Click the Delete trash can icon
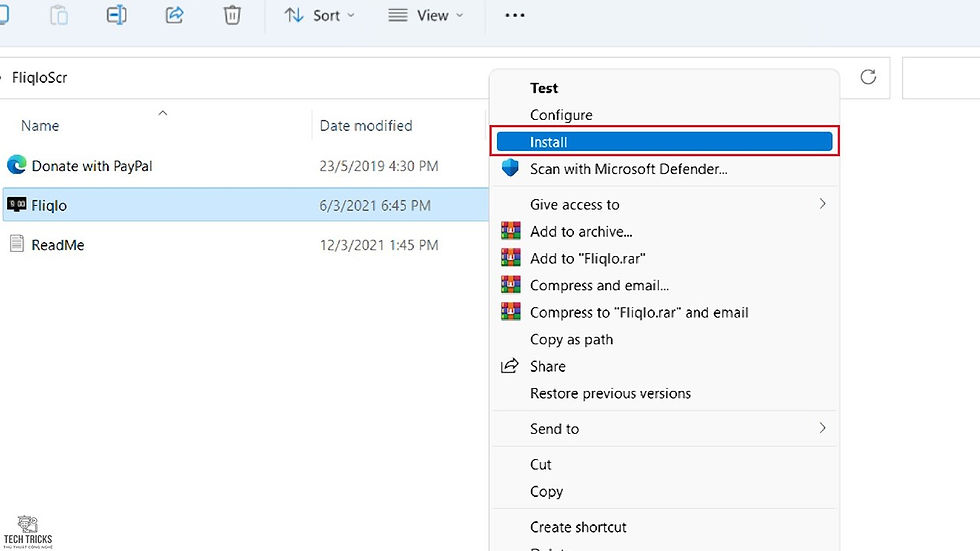The image size is (980, 551). click(x=232, y=15)
